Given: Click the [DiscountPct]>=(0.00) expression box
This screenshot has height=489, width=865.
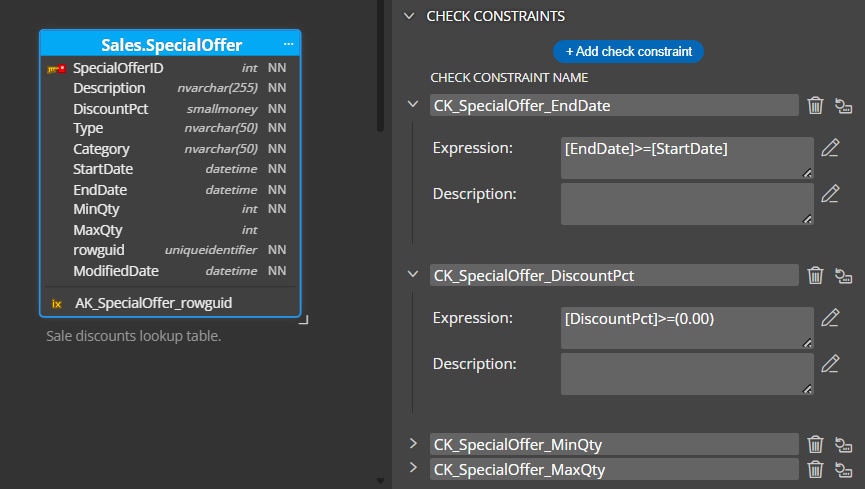Looking at the screenshot, I should (687, 328).
